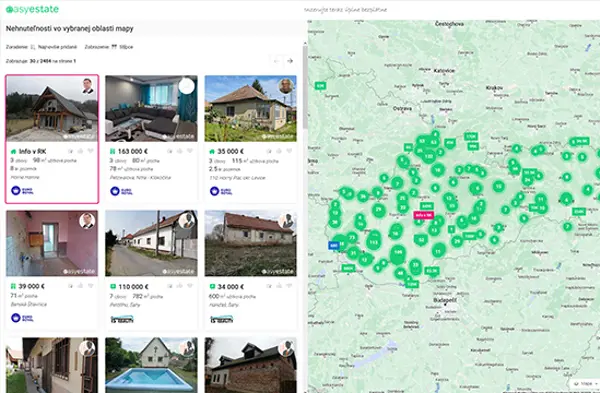Click Euro Royal agency logo on first listing
This screenshot has height=393, width=600.
click(22, 190)
